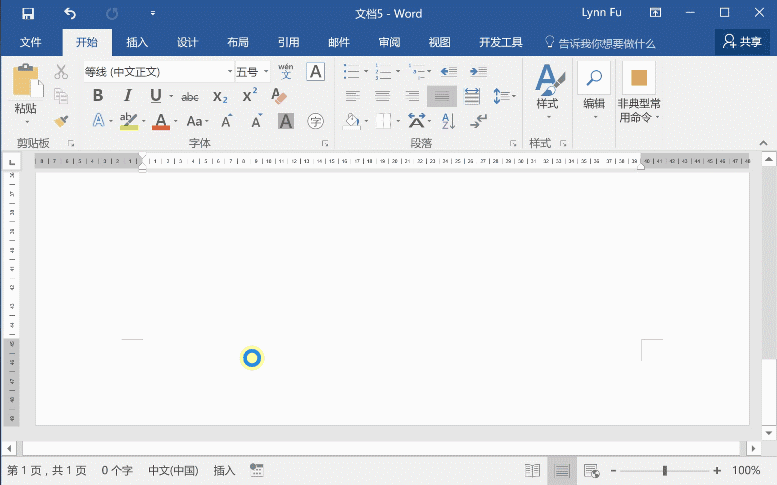Click the 共享 share button
The image size is (777, 485).
click(742, 42)
